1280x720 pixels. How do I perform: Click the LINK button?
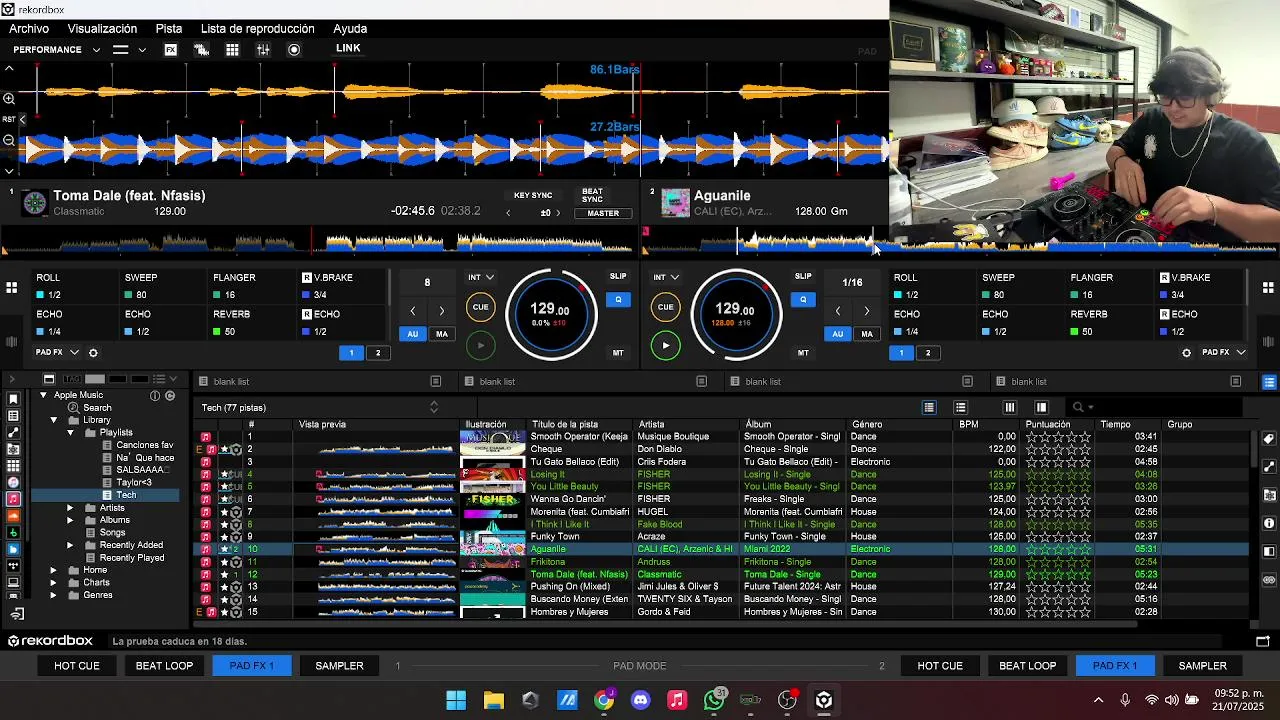point(348,48)
